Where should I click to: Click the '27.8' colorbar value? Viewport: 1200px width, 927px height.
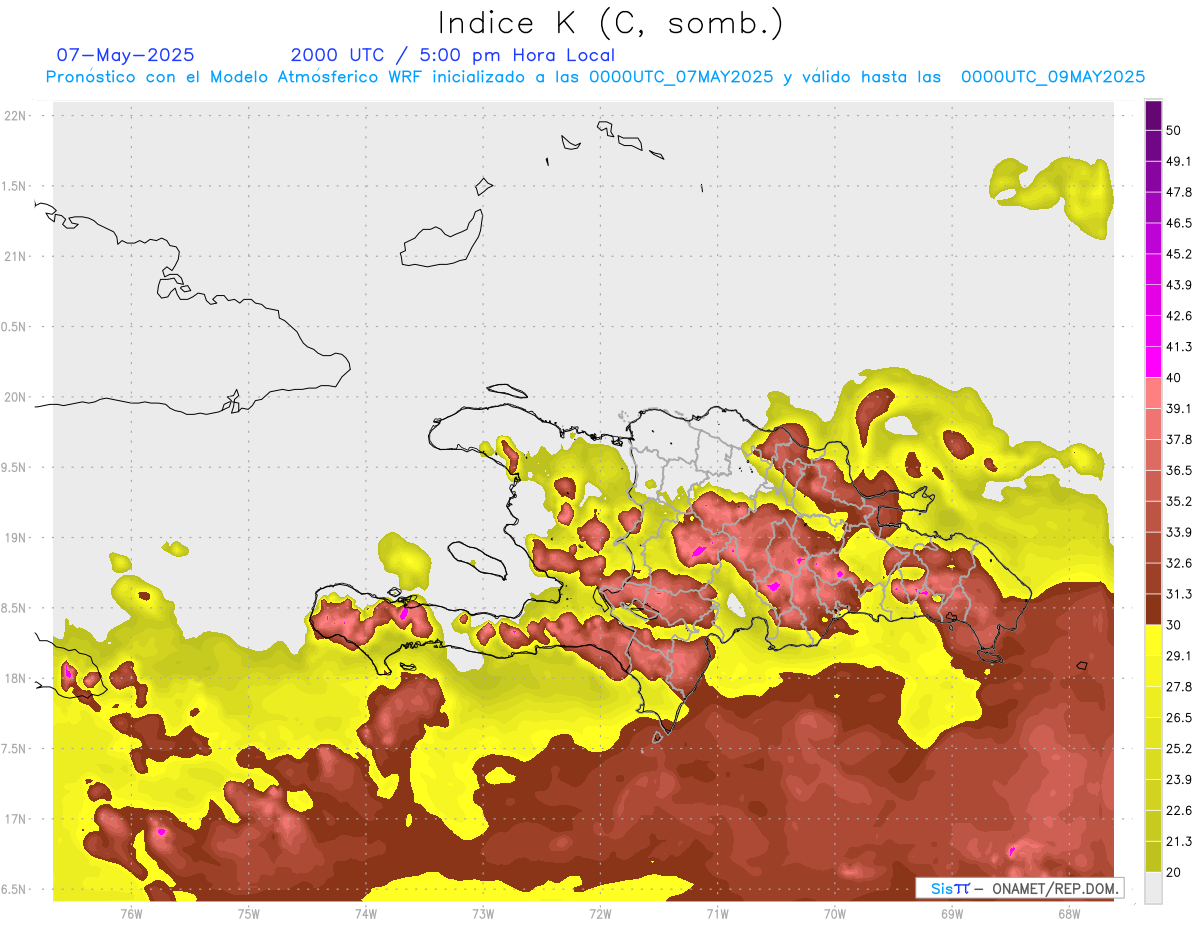[x=1179, y=687]
